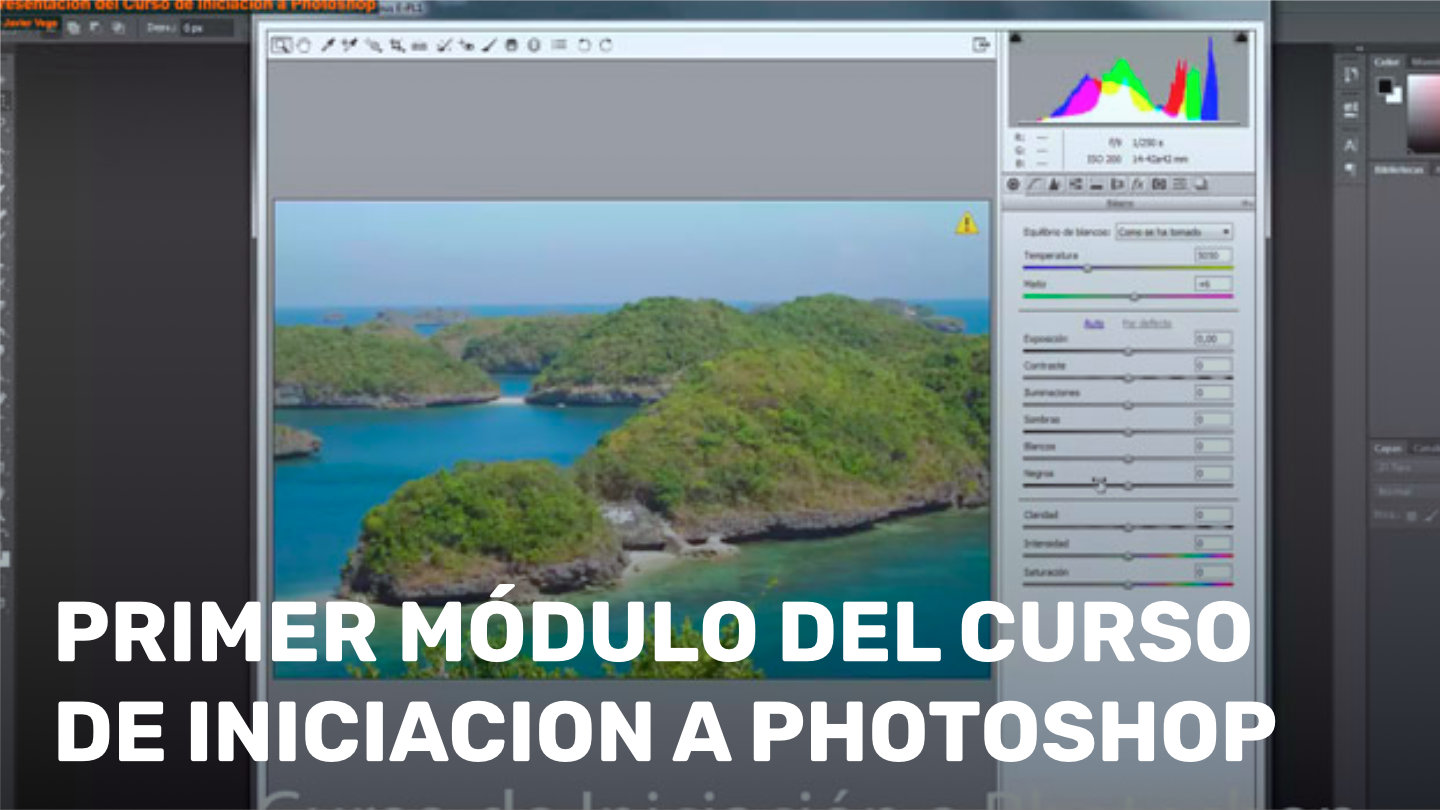This screenshot has height=810, width=1440.
Task: Click the Sombras value field
Action: (x=1213, y=420)
